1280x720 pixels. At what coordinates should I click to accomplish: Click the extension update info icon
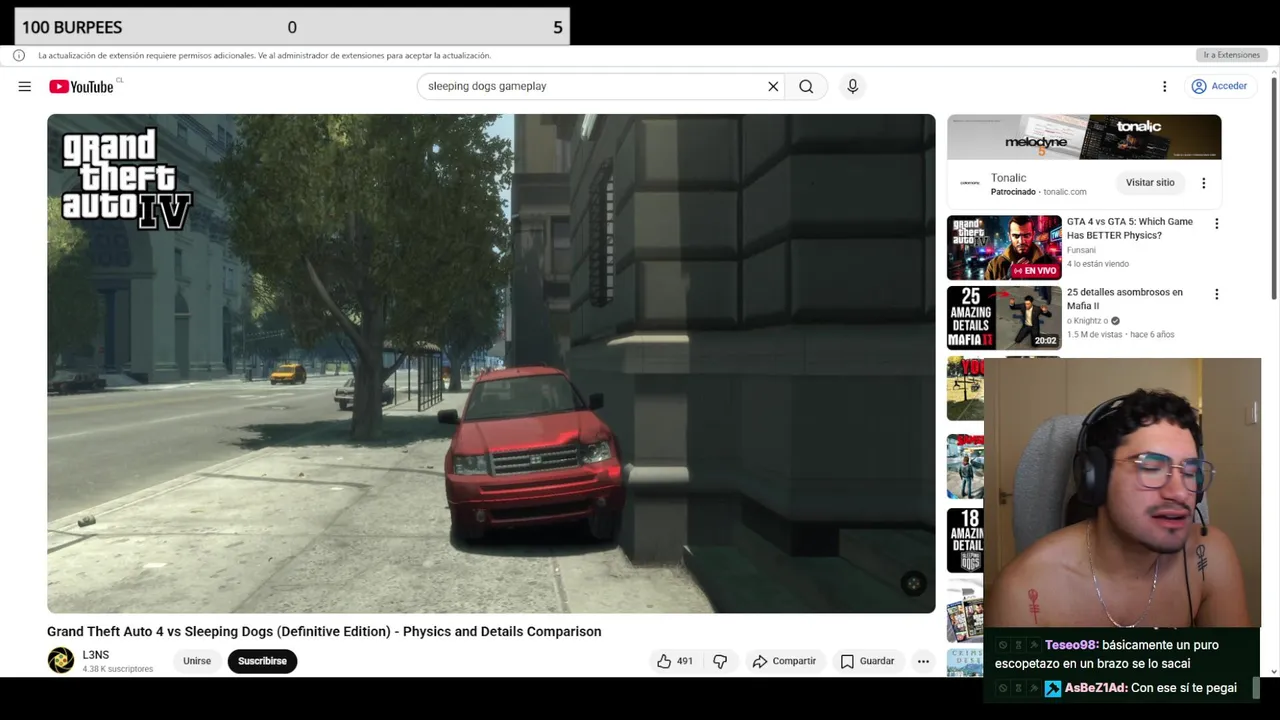pos(19,55)
